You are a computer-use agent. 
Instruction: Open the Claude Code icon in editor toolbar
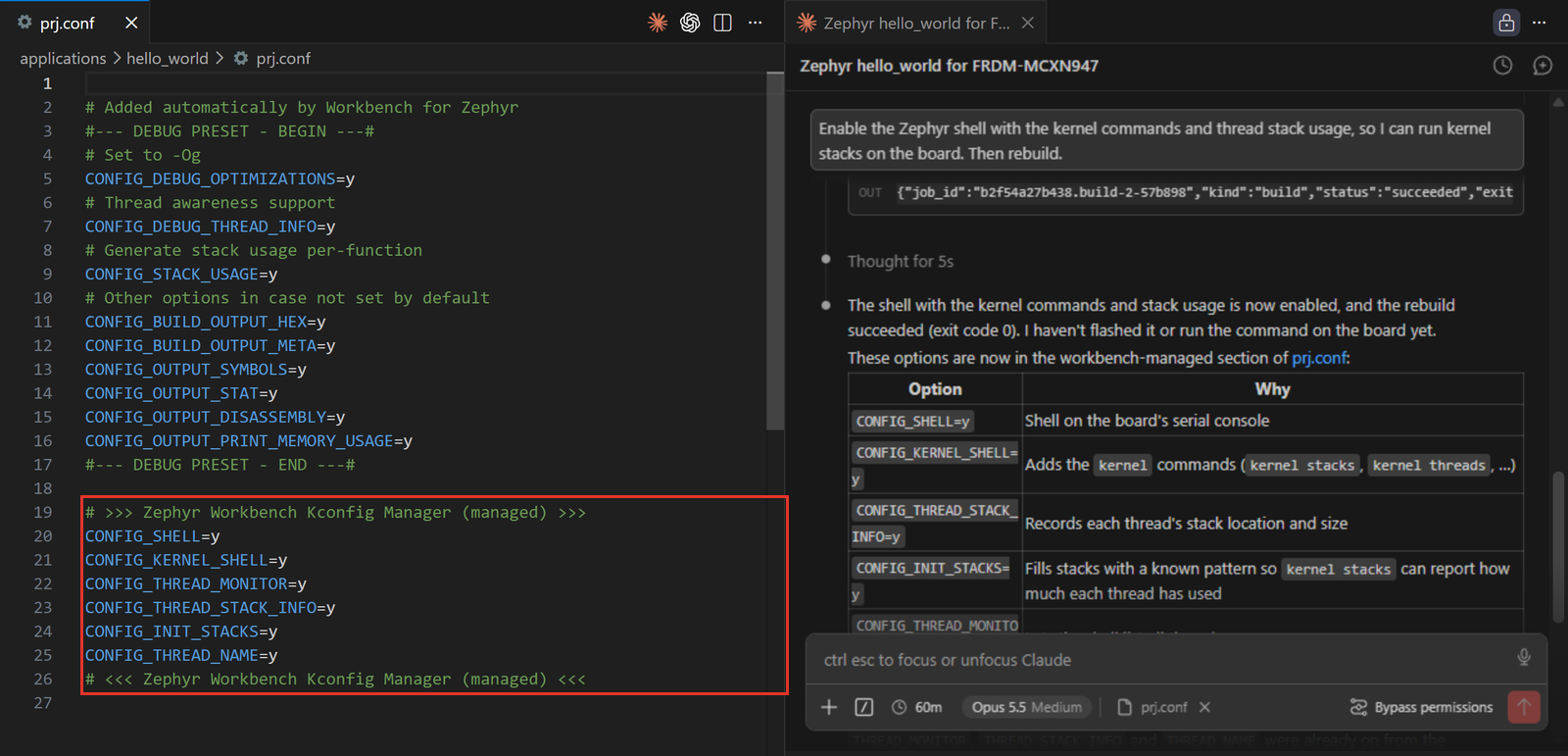(x=658, y=23)
